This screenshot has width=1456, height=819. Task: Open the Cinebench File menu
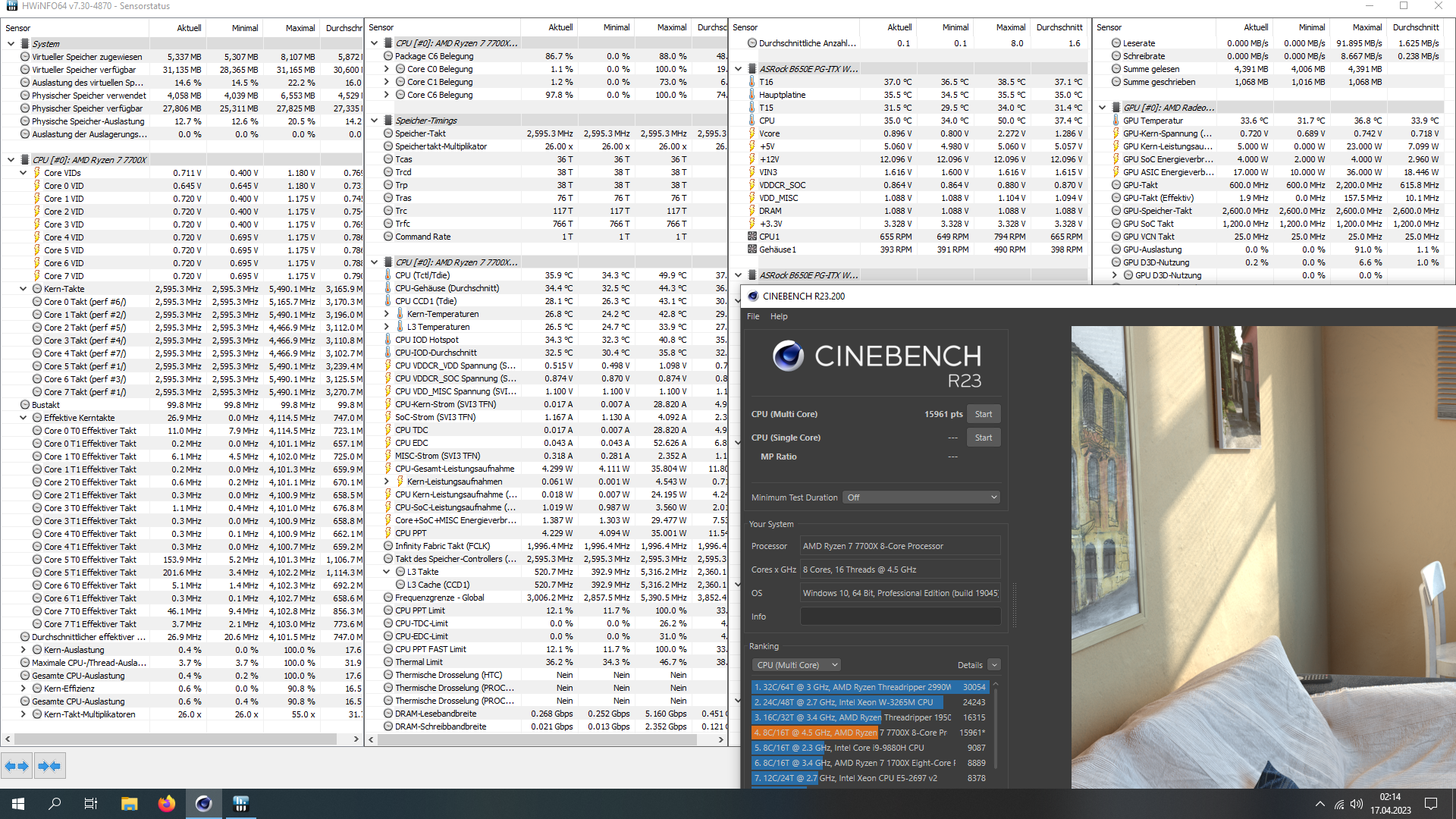coord(753,316)
